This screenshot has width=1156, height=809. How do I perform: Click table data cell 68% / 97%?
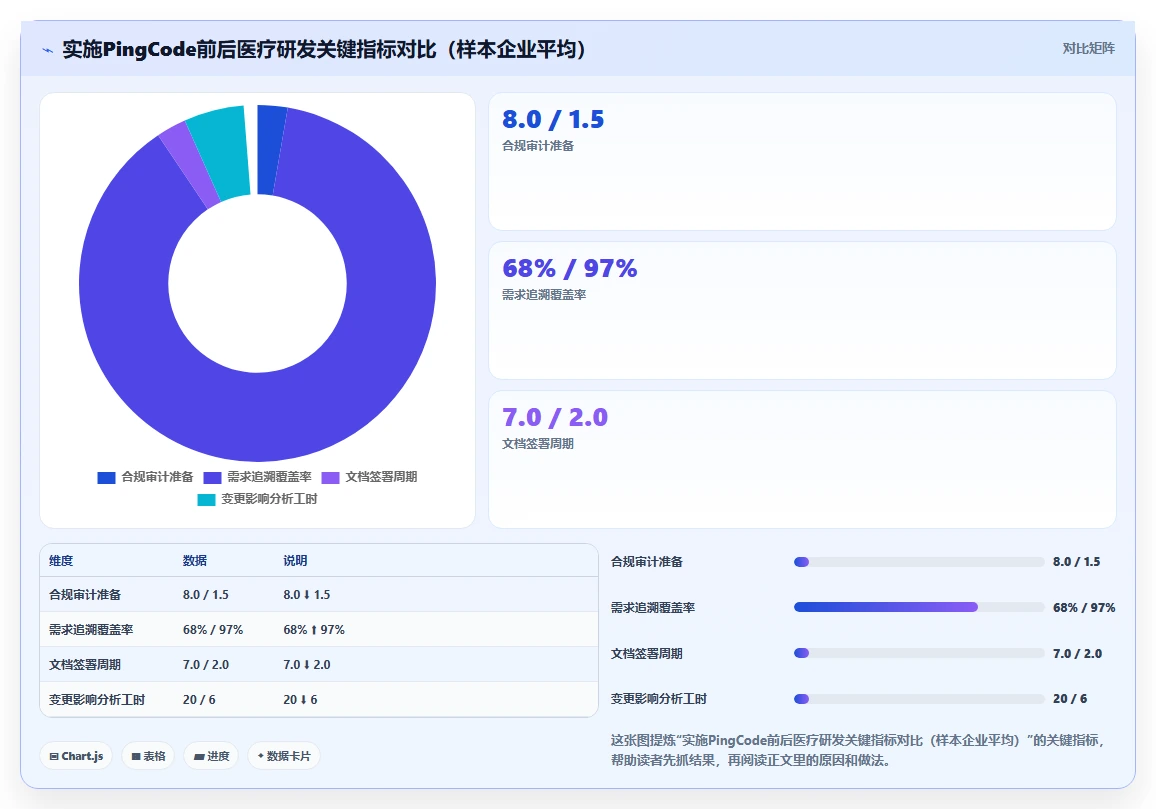(213, 630)
